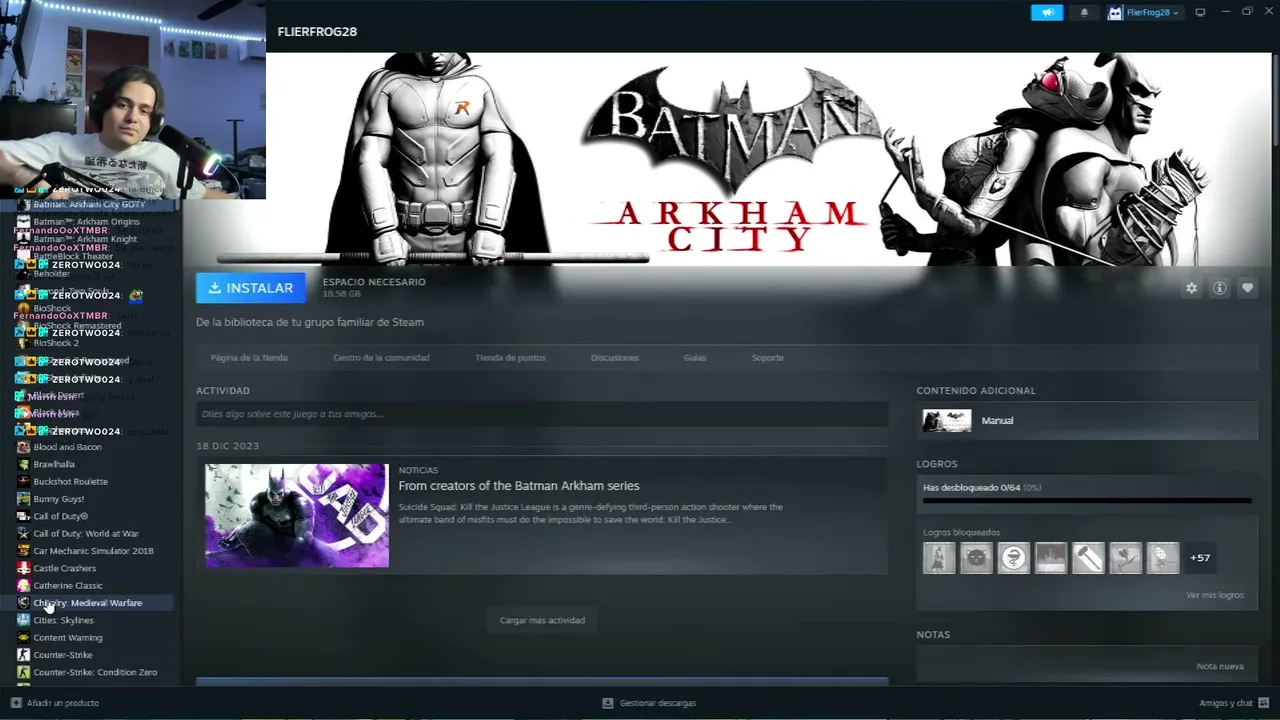Open Amigos y chat panel
1280x720 pixels.
(1232, 703)
